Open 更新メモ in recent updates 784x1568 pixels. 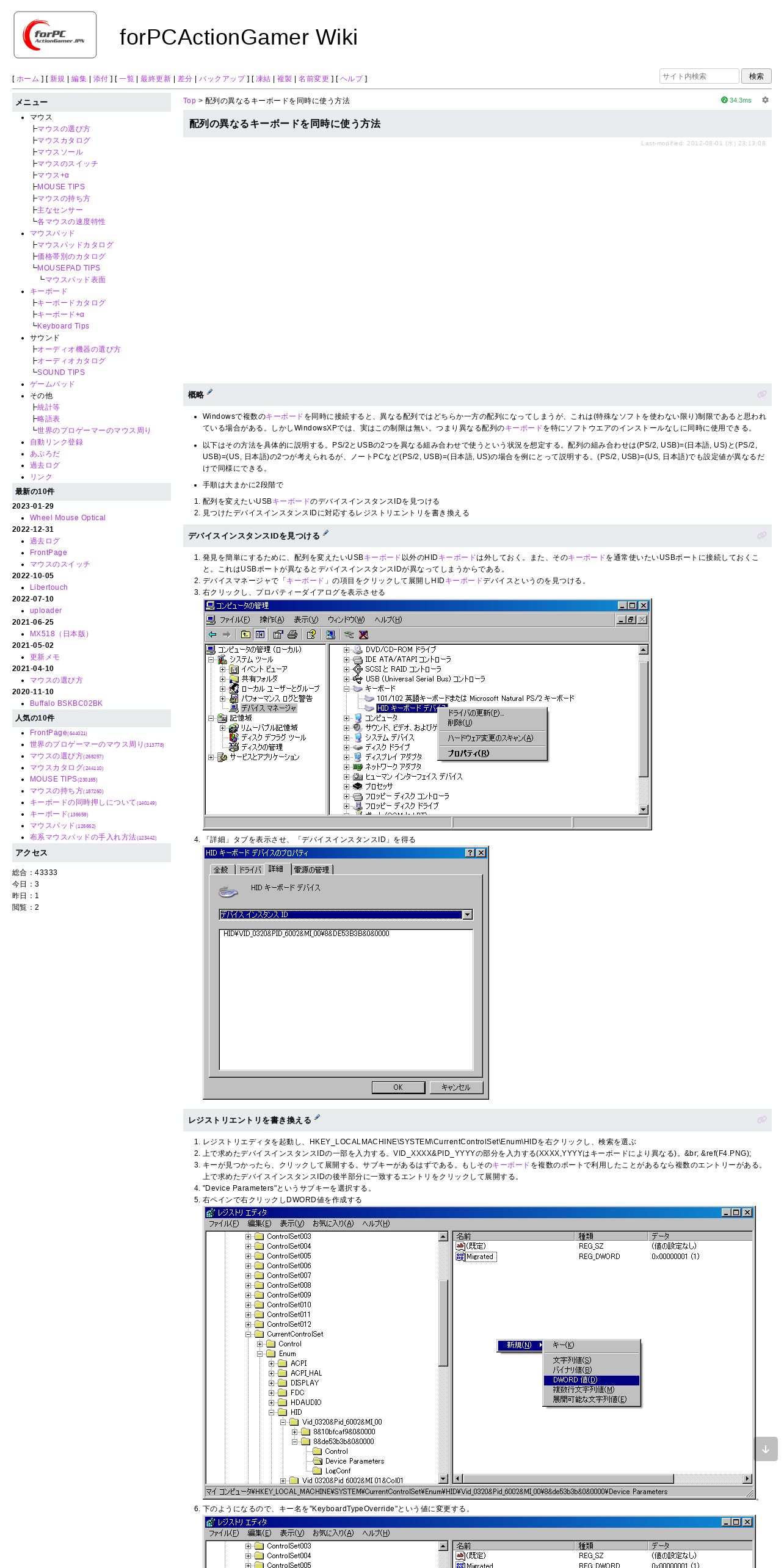click(45, 657)
